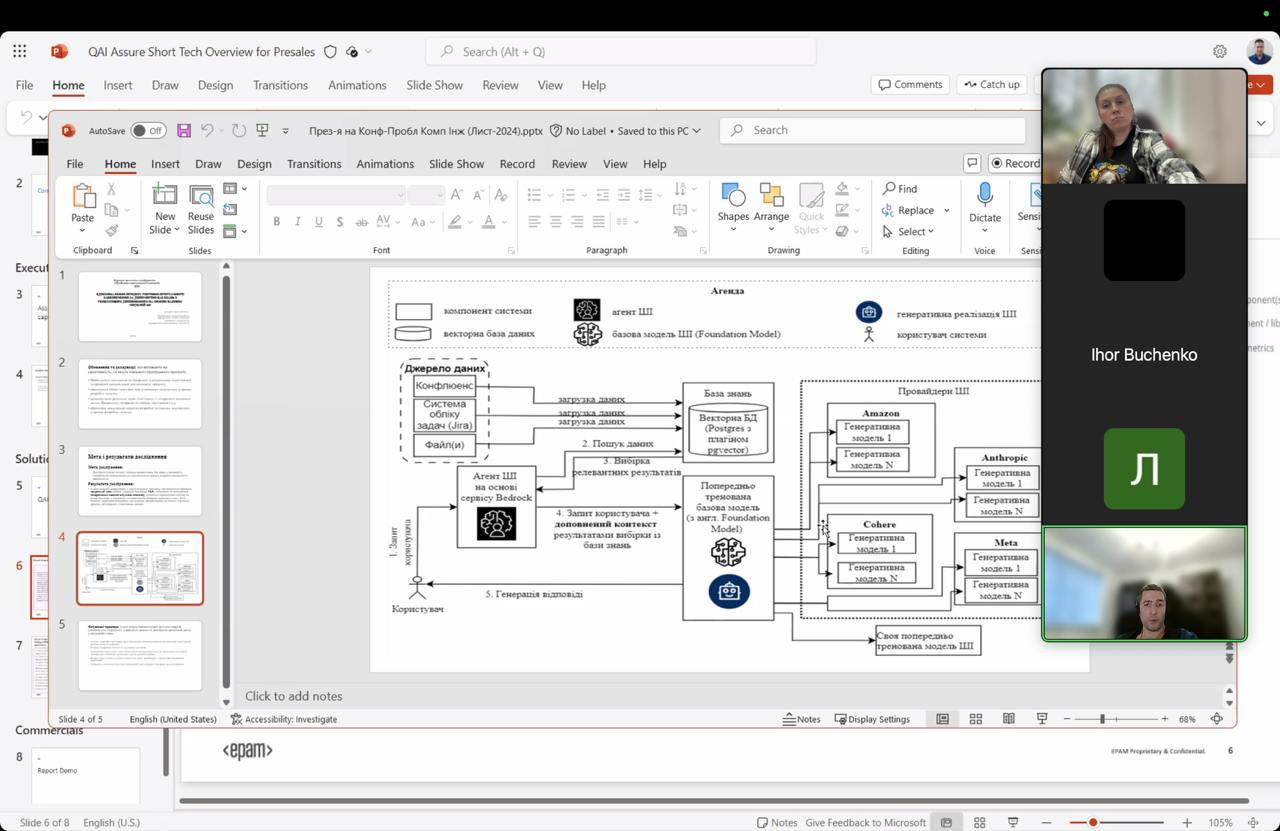The image size is (1280, 831).
Task: Click Accessibility: Investigate in status bar
Action: (x=283, y=719)
